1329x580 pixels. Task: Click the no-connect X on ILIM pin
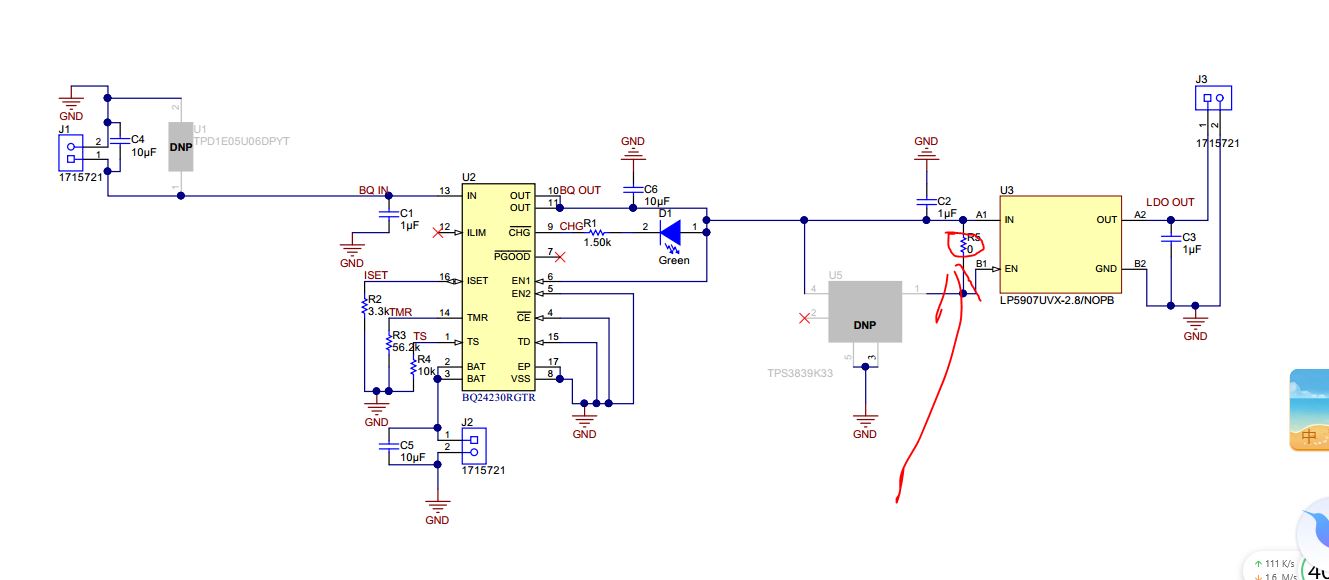pos(438,233)
